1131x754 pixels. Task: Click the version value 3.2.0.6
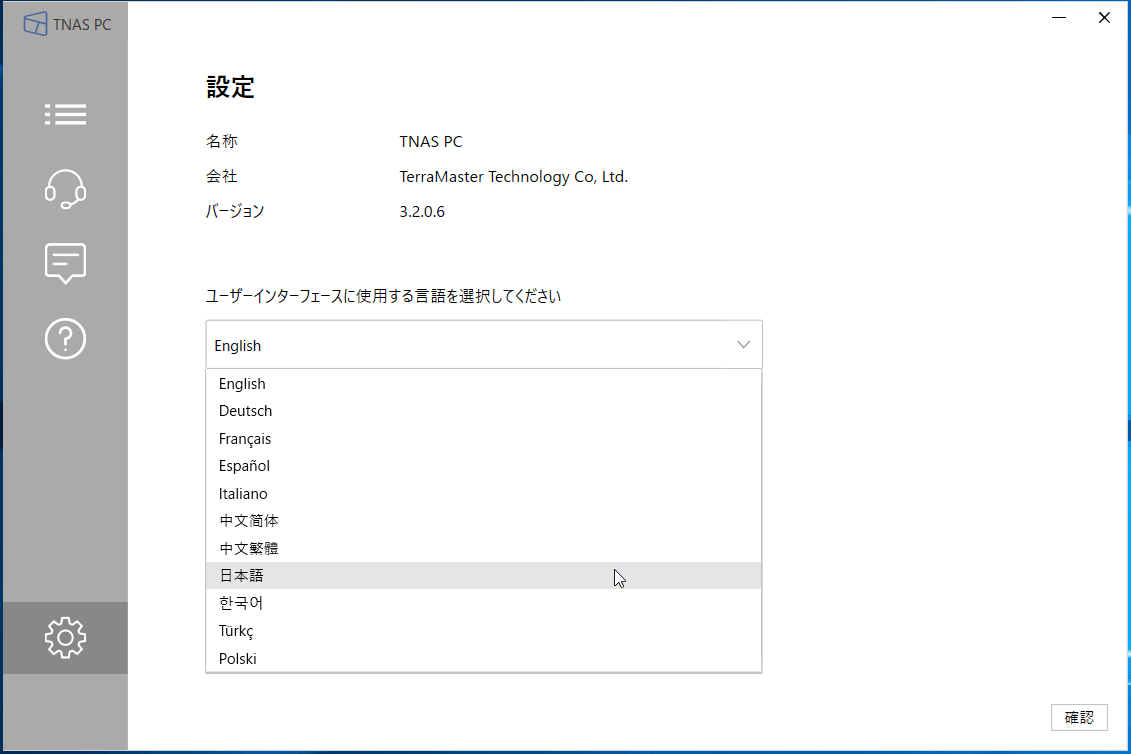(x=422, y=211)
